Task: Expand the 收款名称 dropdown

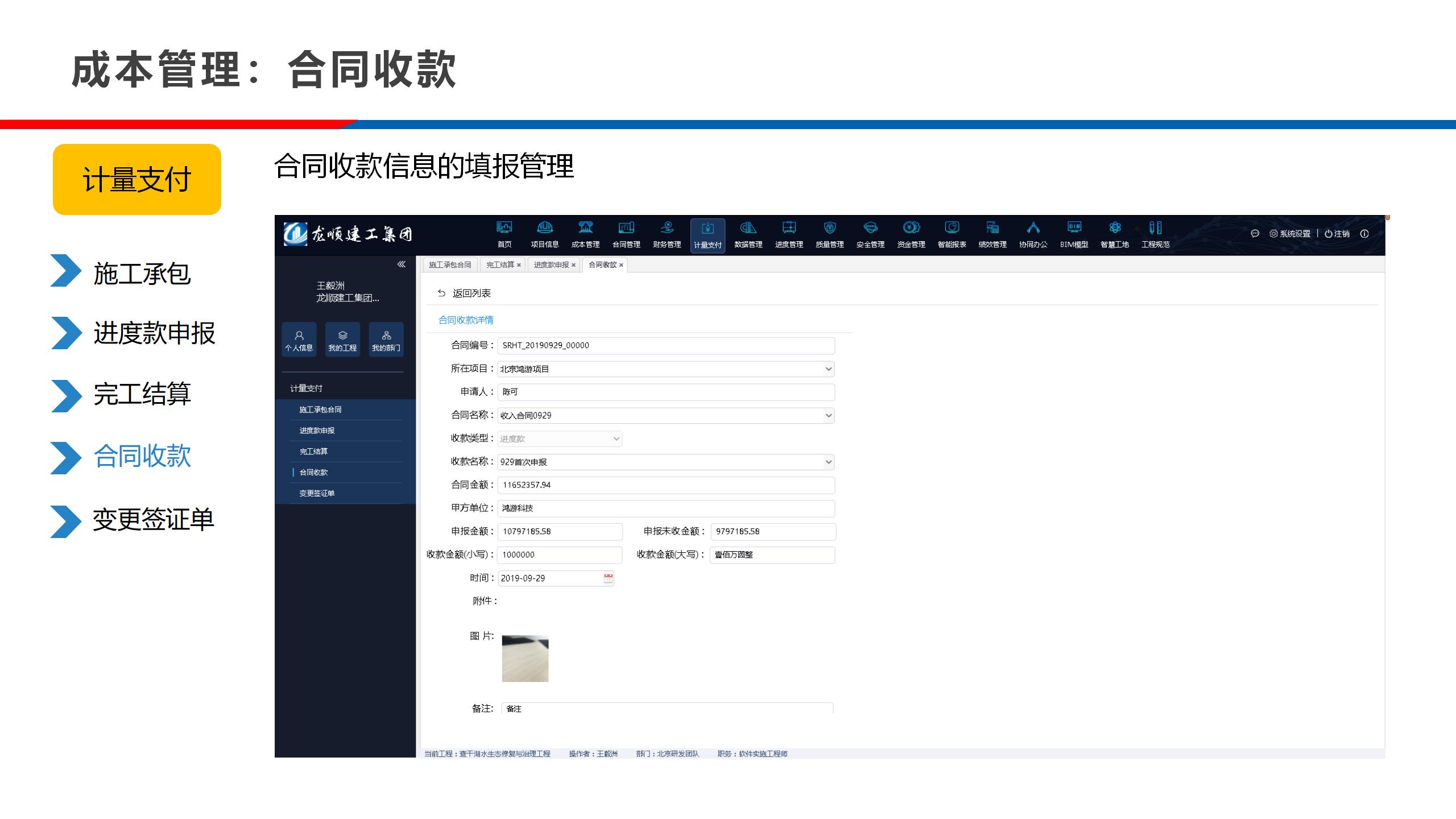Action: (x=828, y=462)
